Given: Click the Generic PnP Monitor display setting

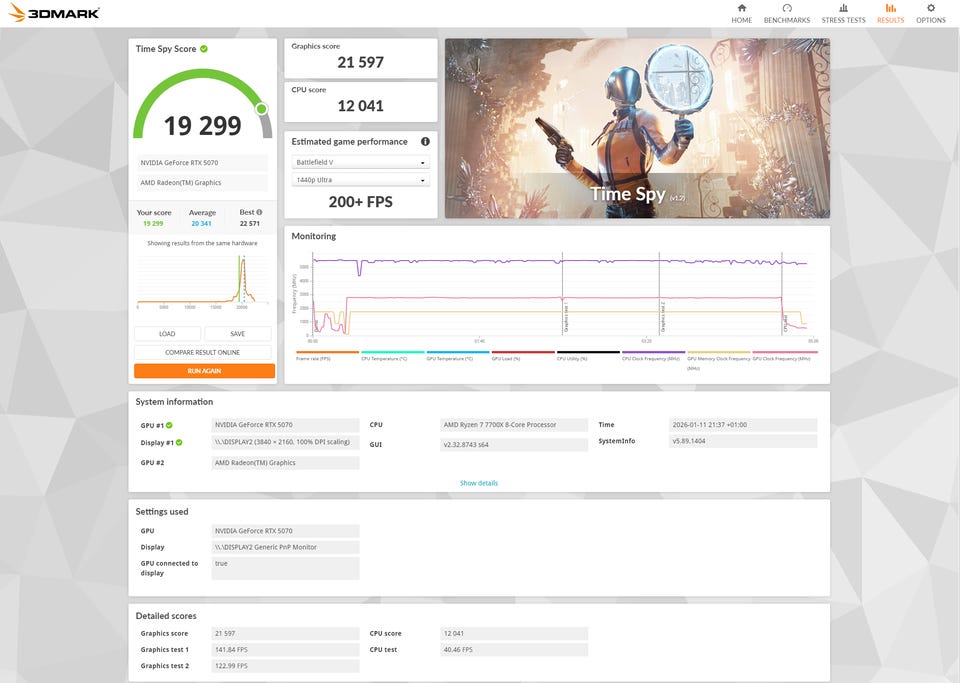Looking at the screenshot, I should [x=285, y=547].
